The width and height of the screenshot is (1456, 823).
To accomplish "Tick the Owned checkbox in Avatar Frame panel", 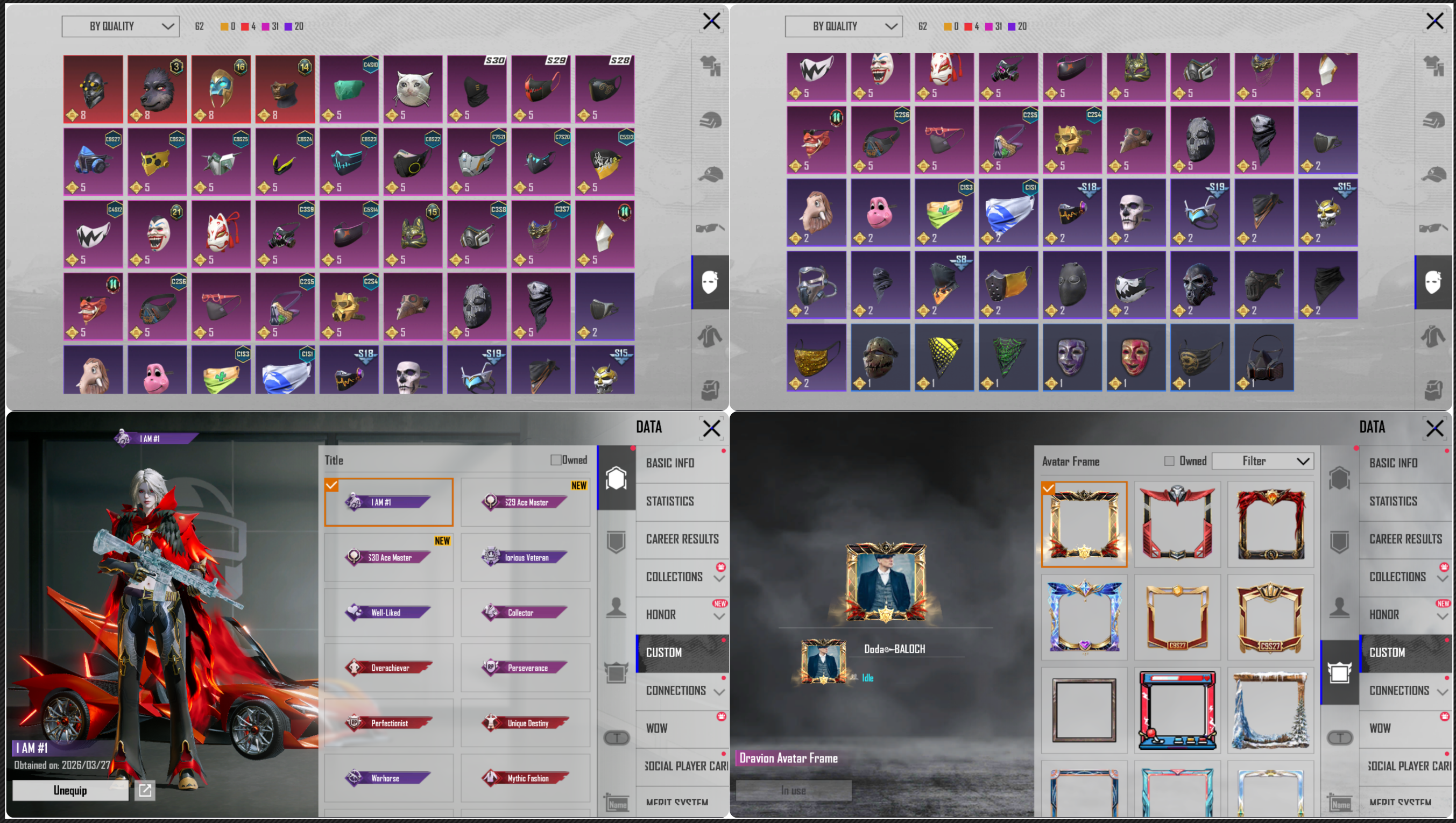I will 1169,461.
